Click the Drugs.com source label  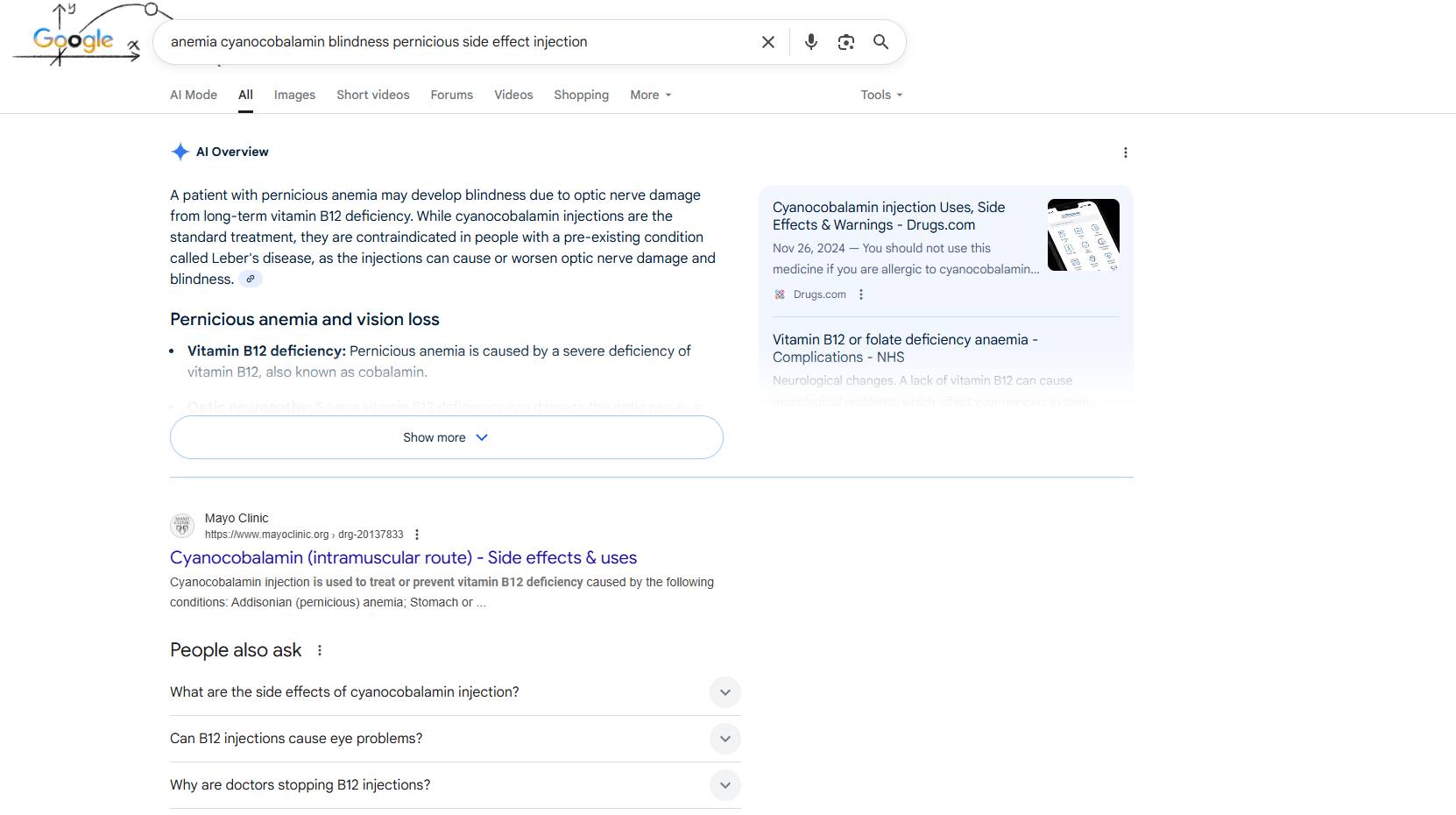(820, 294)
